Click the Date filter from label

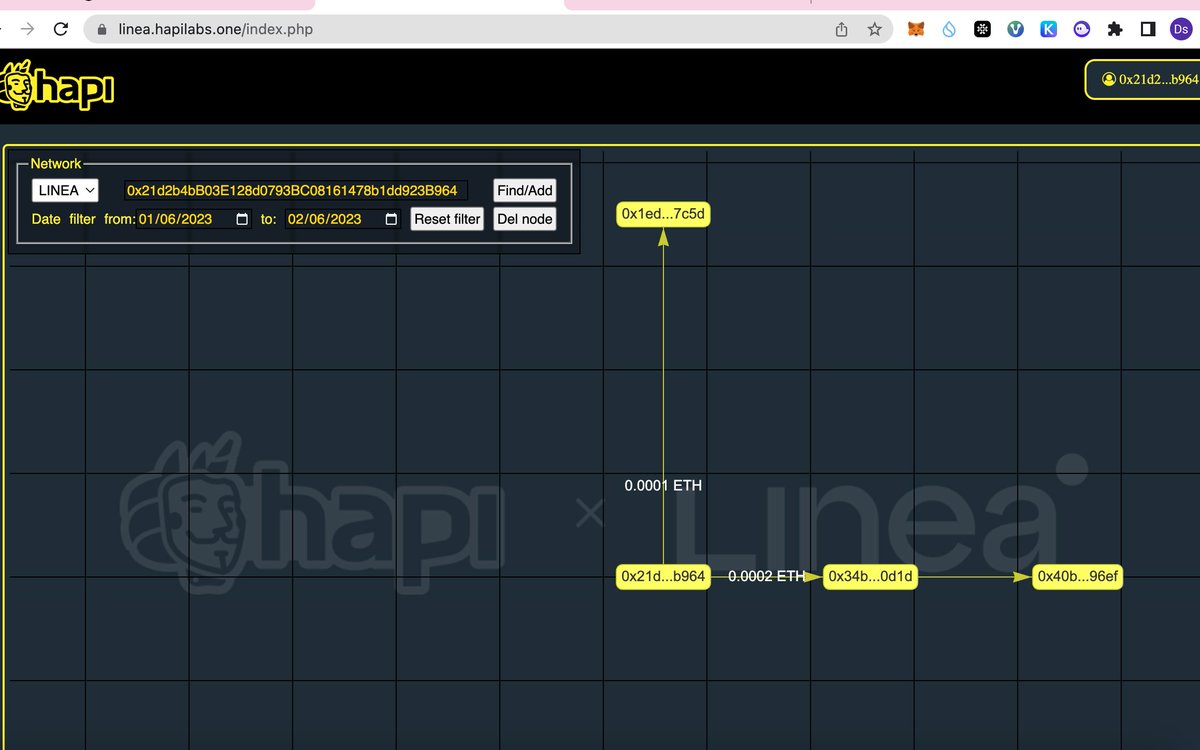point(83,219)
